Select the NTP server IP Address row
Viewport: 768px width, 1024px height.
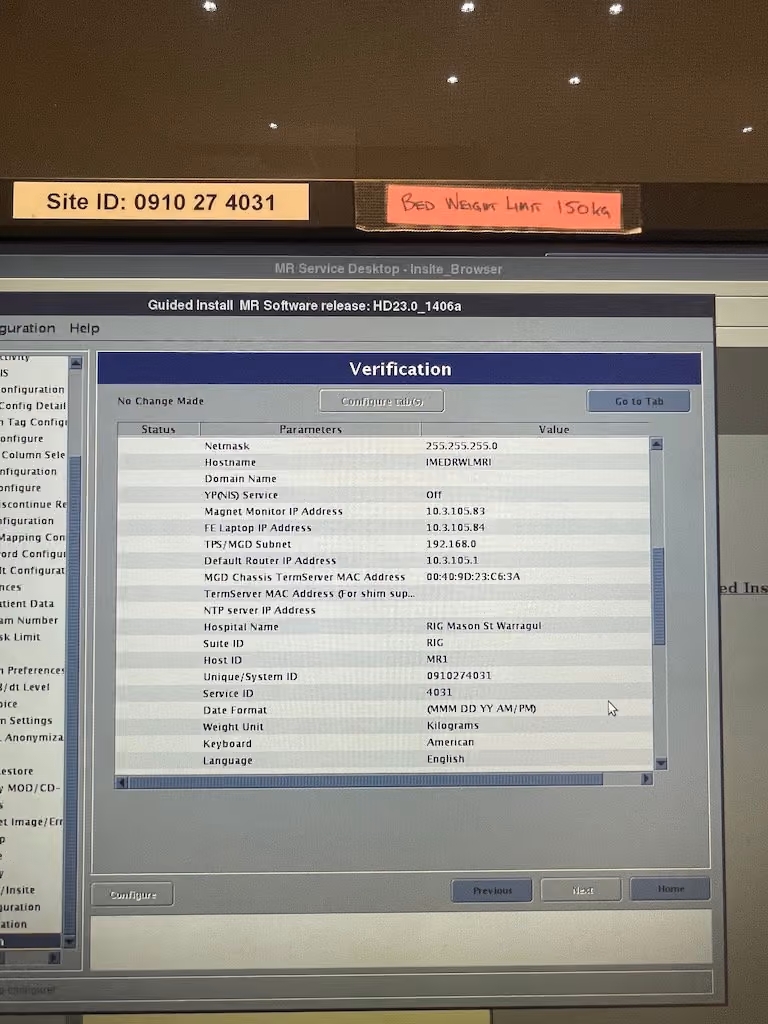384,610
